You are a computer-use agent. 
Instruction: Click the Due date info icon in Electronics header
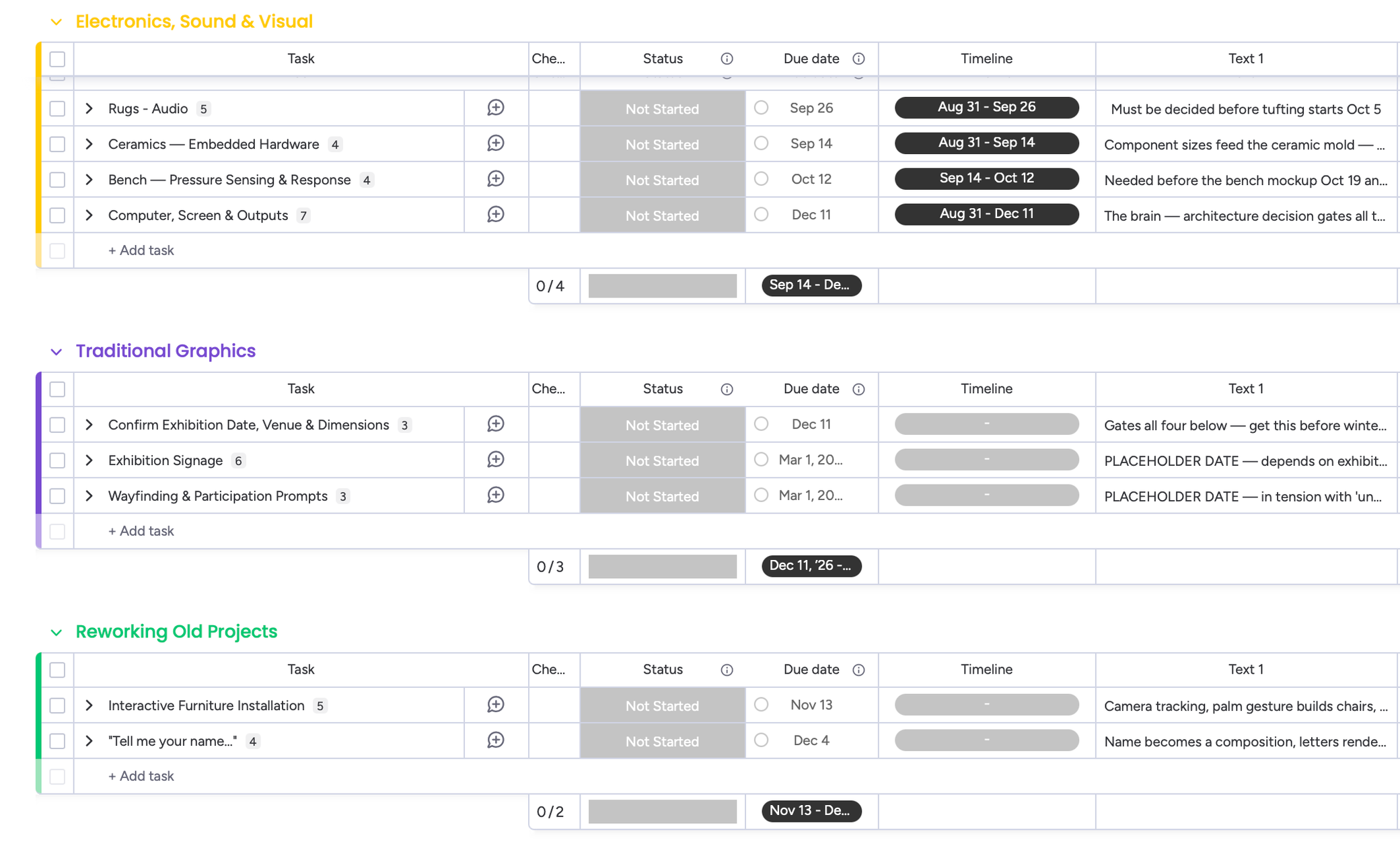(858, 59)
